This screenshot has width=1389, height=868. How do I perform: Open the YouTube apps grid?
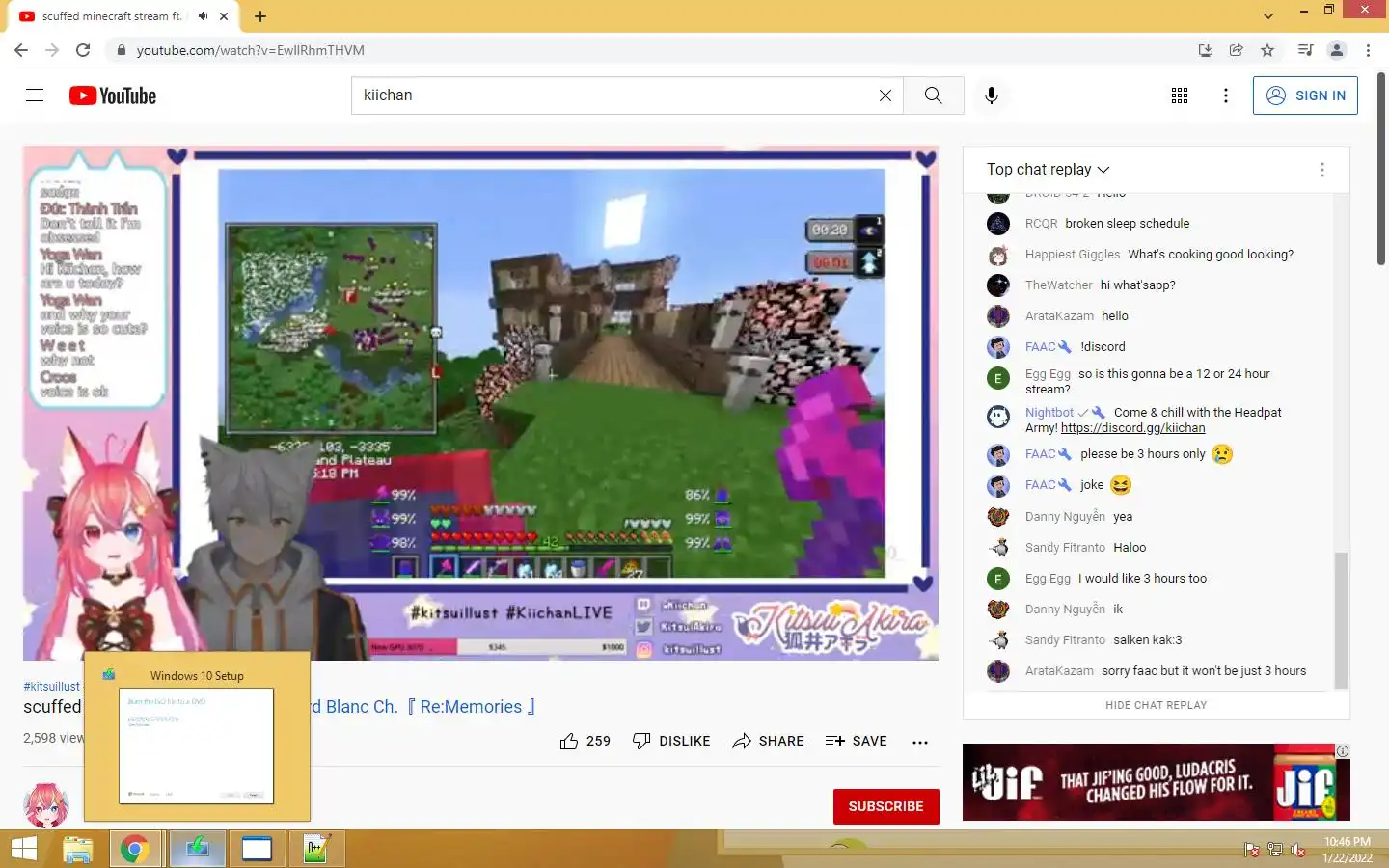tap(1179, 95)
